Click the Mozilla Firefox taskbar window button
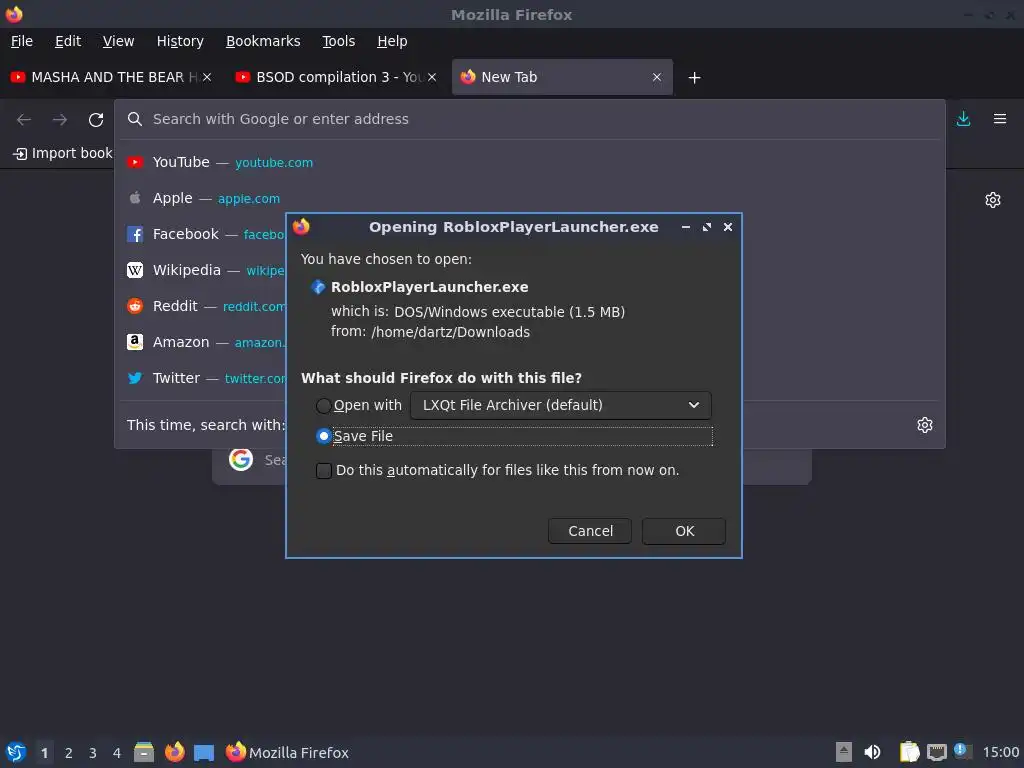The width and height of the screenshot is (1024, 768). coord(287,752)
